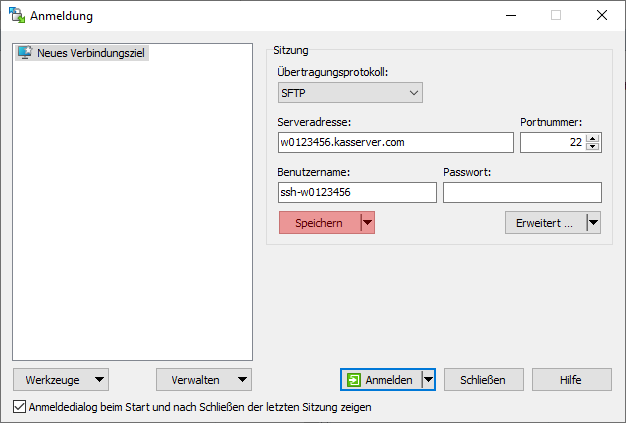Open the Übertragungsprotokoll SFTP dropdown

click(350, 93)
